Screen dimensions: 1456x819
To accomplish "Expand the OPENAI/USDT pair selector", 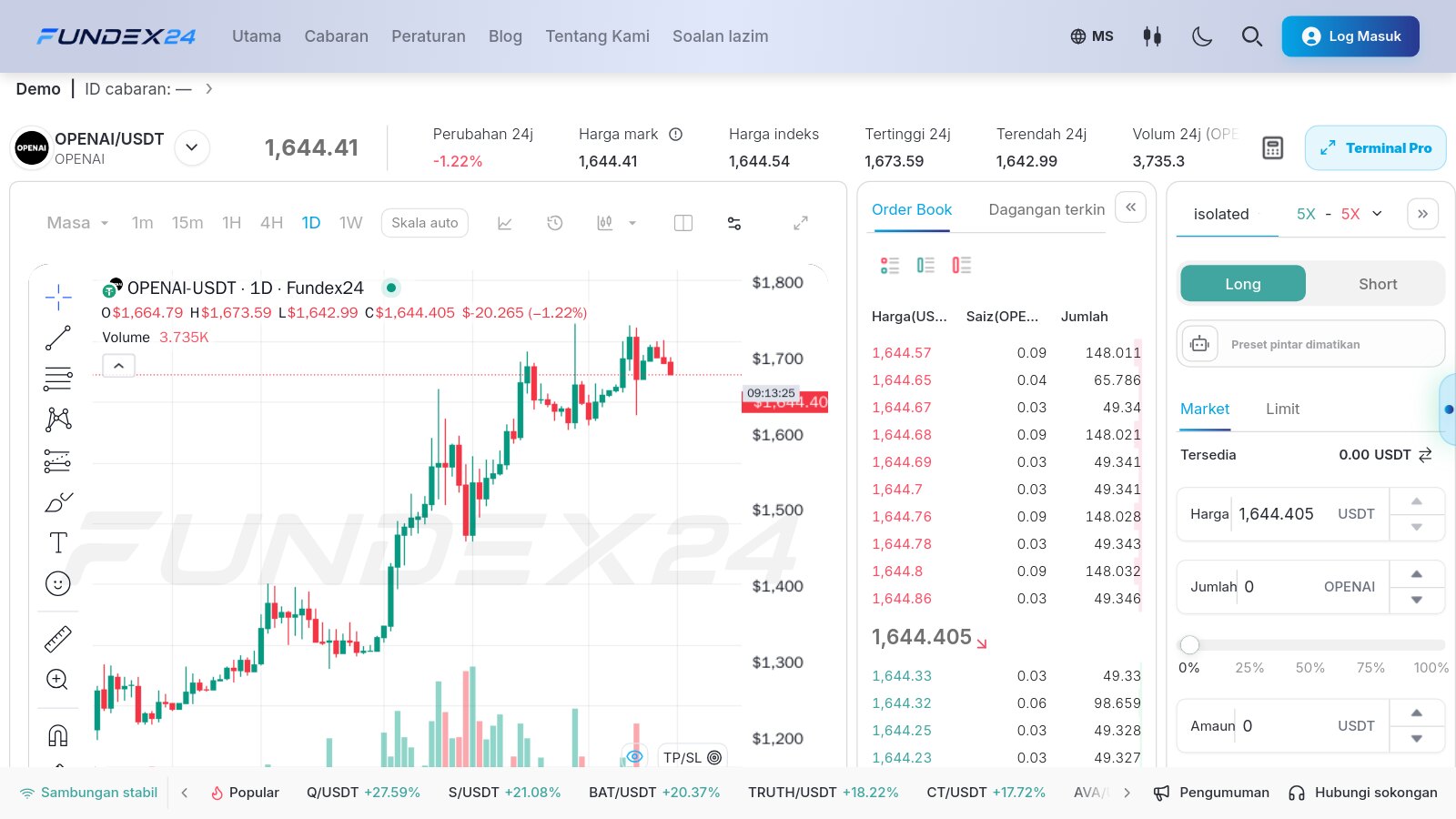I will [x=192, y=148].
